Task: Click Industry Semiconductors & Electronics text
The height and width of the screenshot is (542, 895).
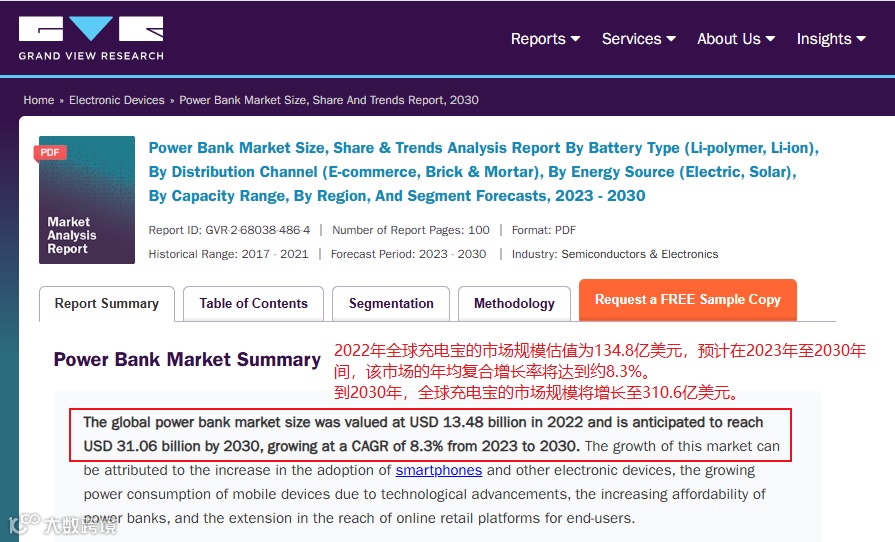Action: point(615,254)
